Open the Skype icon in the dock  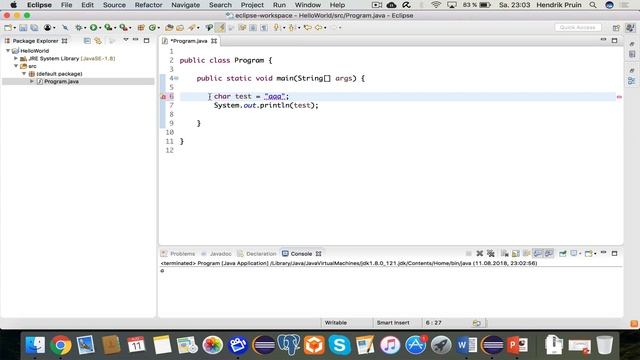tap(339, 345)
